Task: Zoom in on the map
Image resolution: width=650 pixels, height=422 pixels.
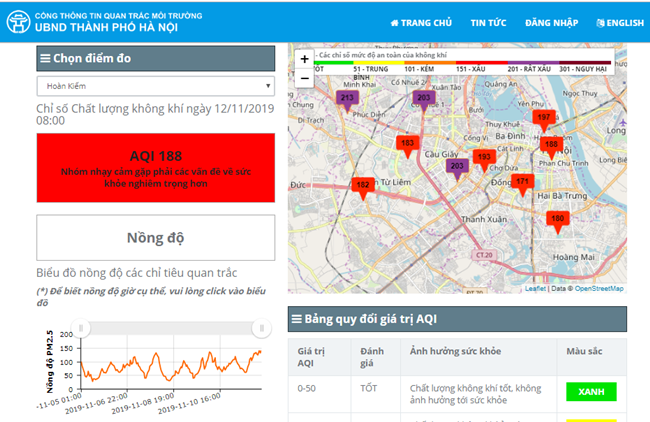Action: [x=304, y=59]
